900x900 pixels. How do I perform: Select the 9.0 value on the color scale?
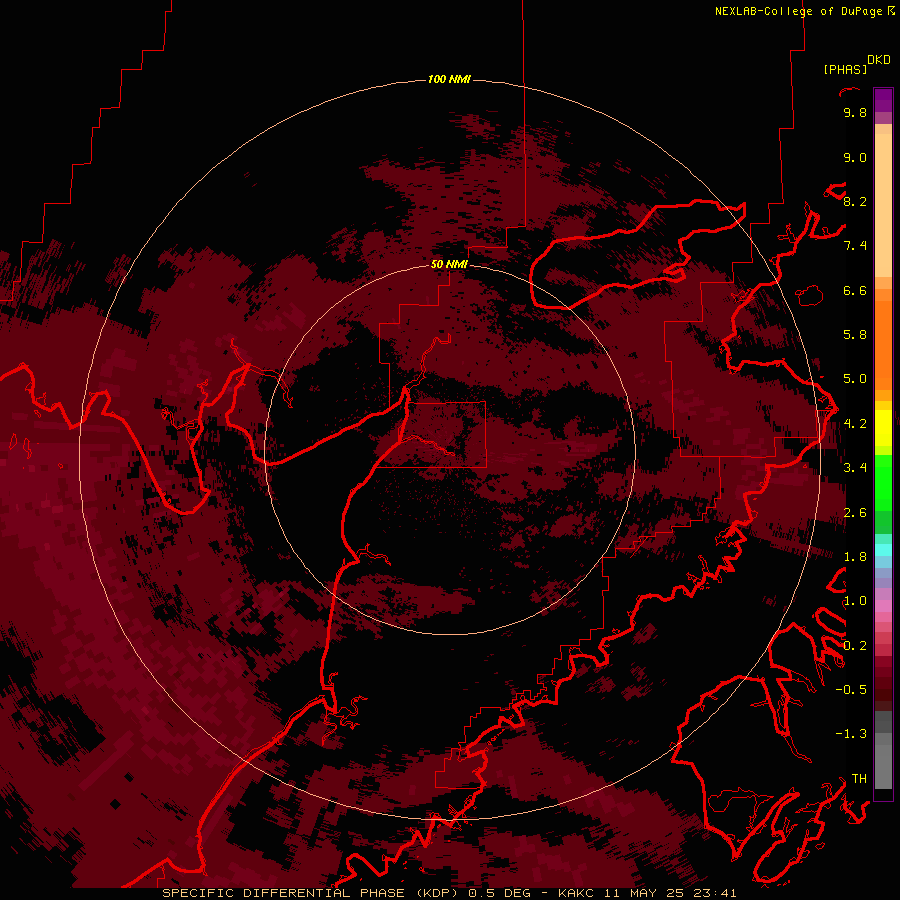[855, 158]
